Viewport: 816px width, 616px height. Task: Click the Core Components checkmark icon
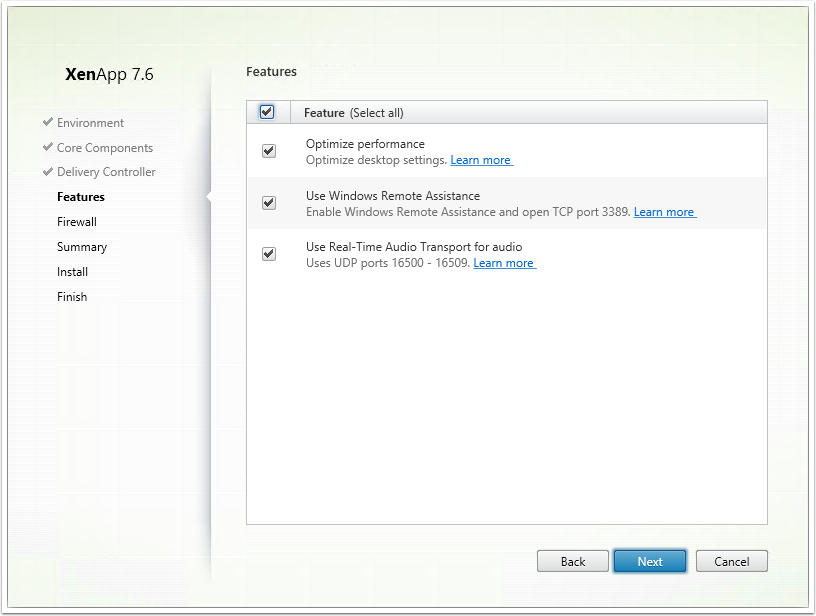point(48,147)
